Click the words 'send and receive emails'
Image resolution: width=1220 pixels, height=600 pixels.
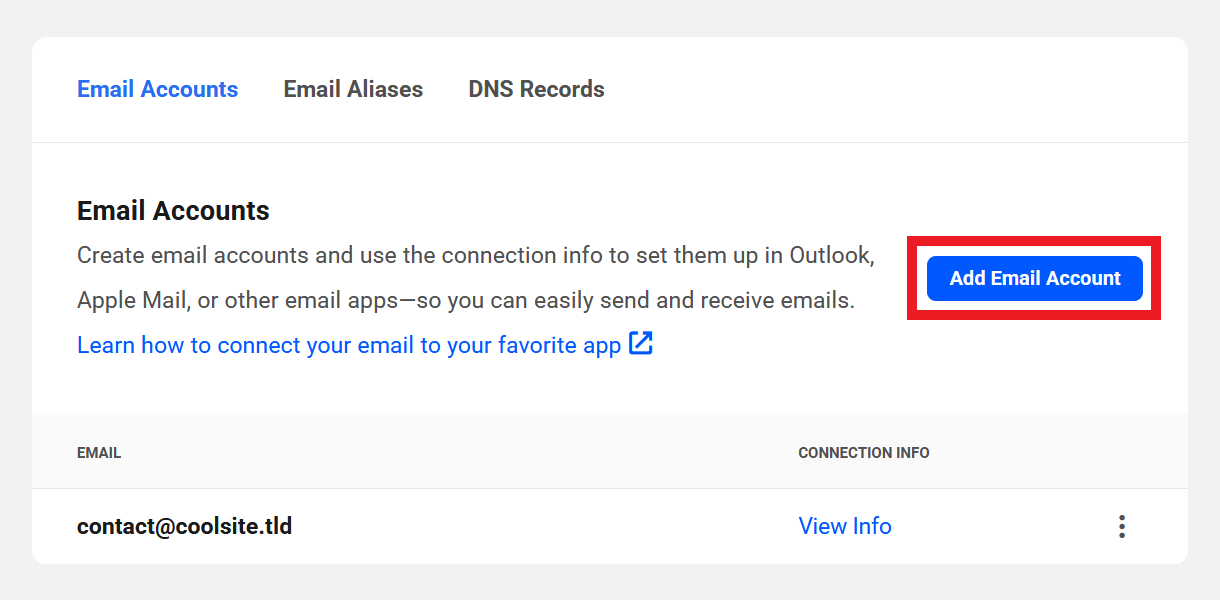[x=740, y=300]
